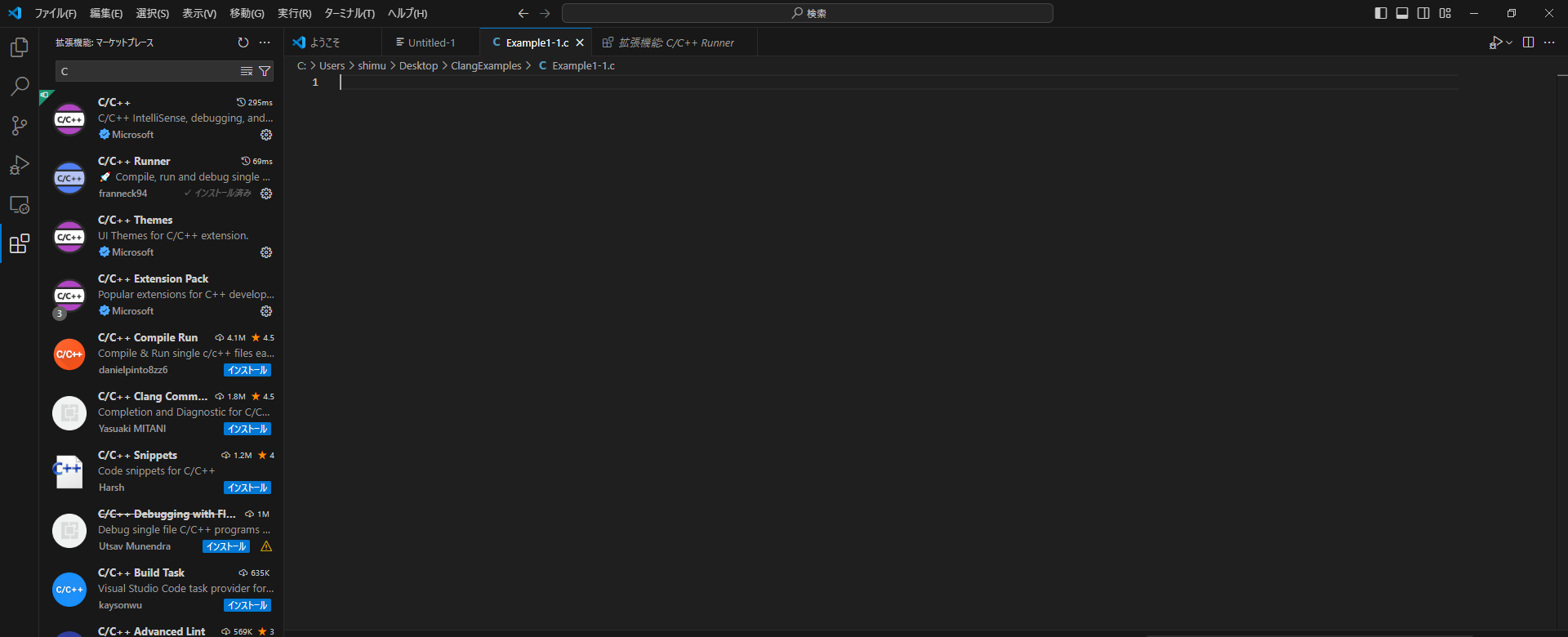Open the 表示(V) menu

199,13
